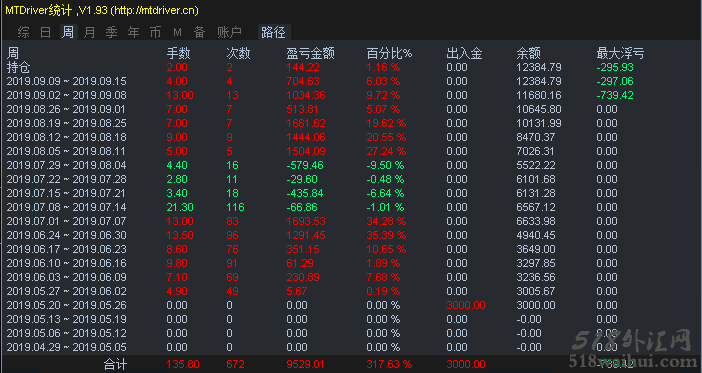Click total trade count 672
702x373 pixels.
tap(235, 364)
